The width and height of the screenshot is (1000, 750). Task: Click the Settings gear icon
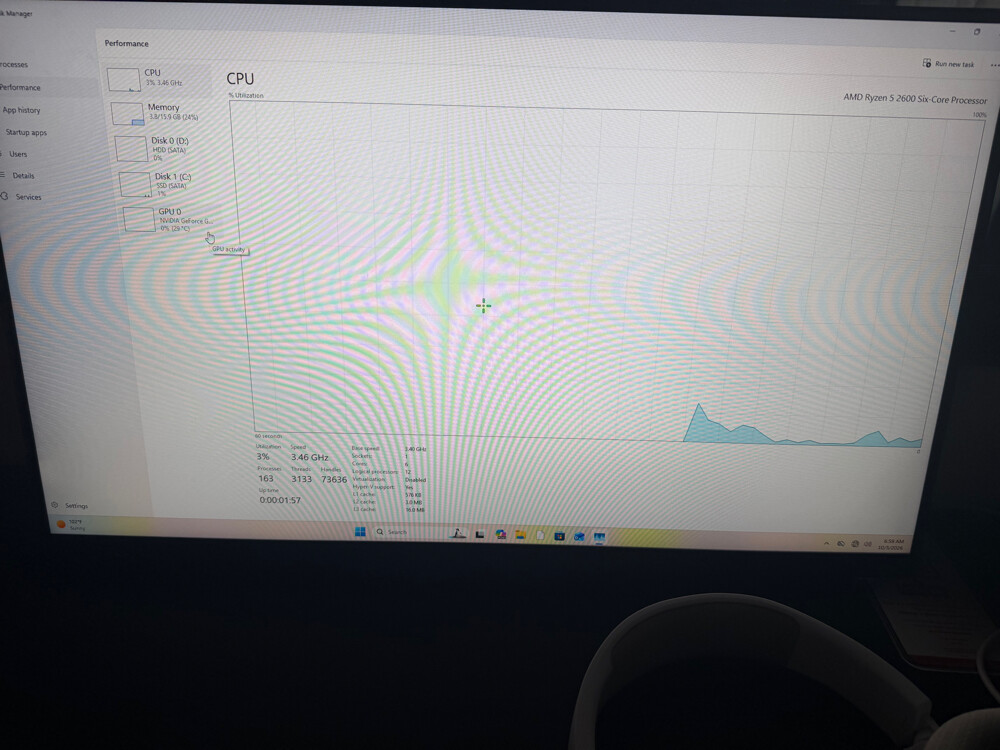(x=54, y=505)
